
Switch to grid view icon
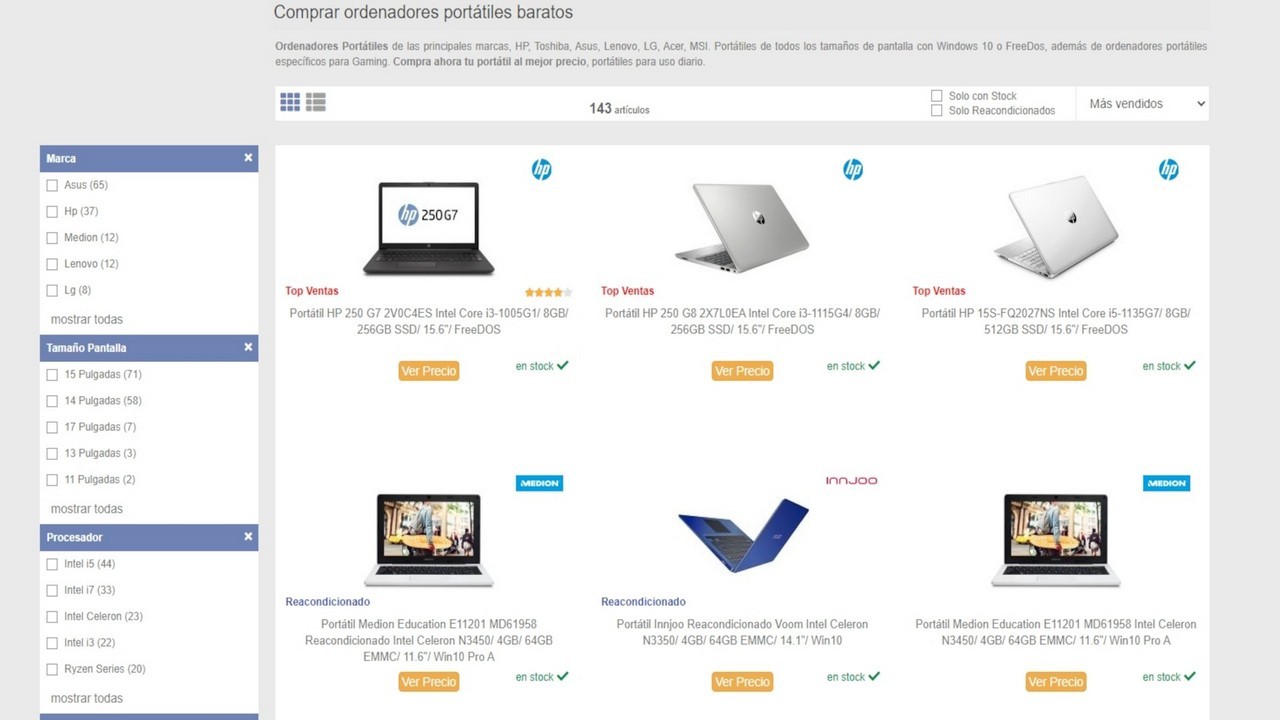[x=290, y=102]
